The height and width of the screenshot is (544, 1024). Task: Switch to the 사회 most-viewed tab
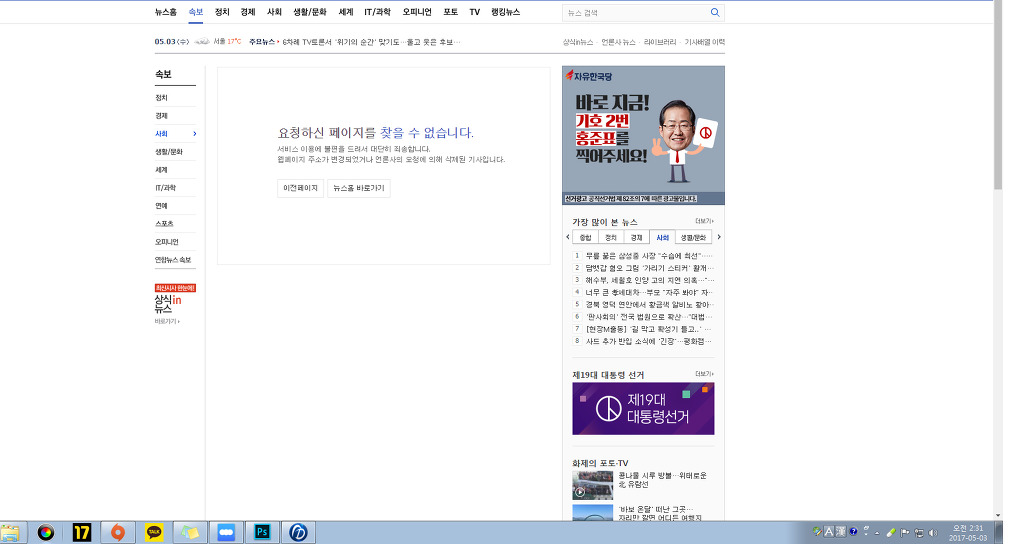tap(662, 238)
